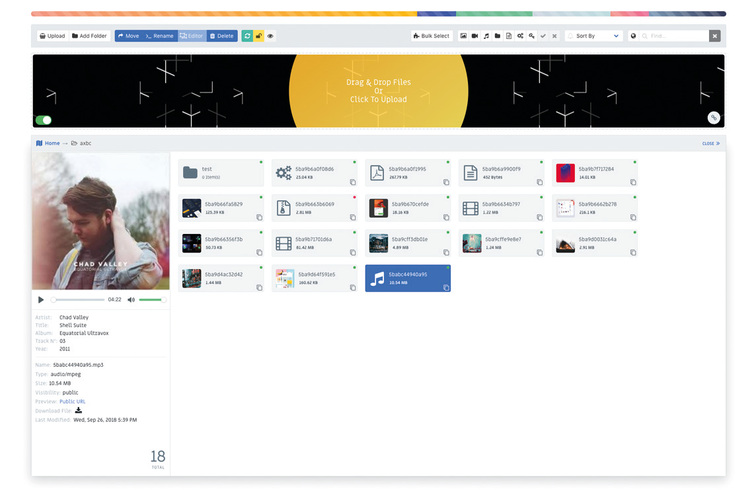The image size is (756, 501).
Task: Copy link of 5ba9b7f717284 file
Action: (x=634, y=182)
